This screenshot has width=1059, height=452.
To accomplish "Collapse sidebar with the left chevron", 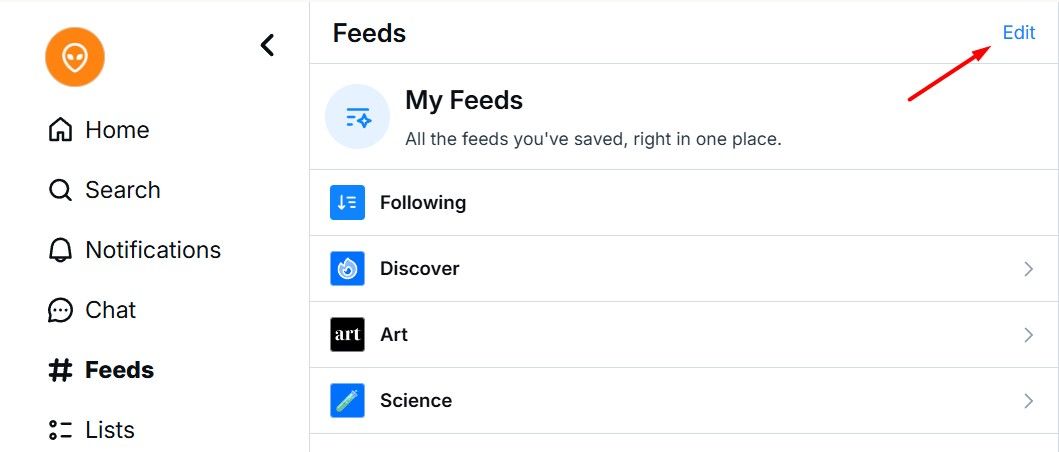I will point(267,45).
